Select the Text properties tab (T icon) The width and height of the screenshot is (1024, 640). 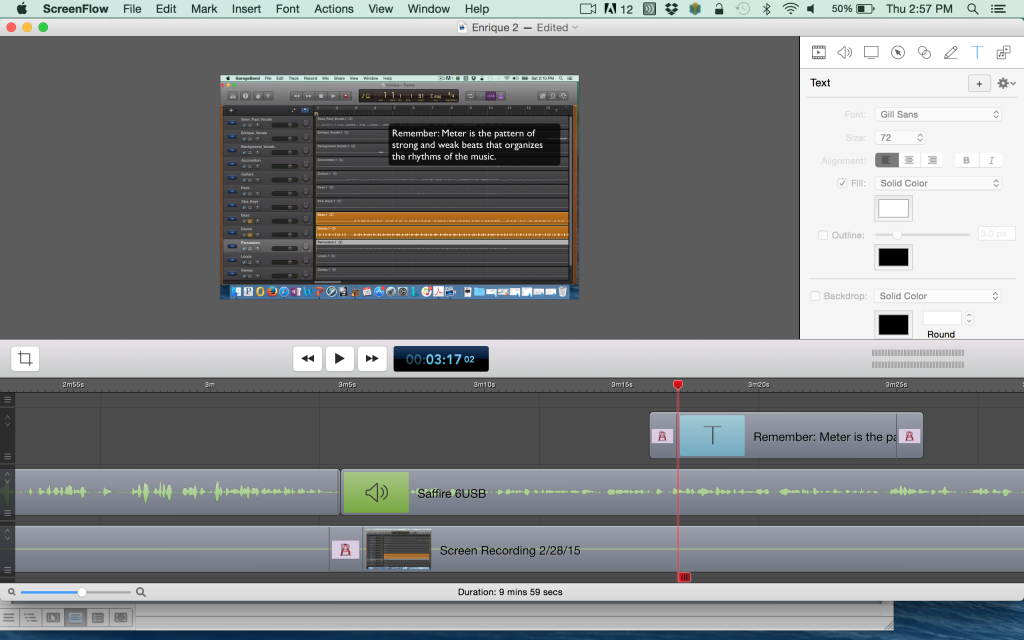click(x=977, y=52)
